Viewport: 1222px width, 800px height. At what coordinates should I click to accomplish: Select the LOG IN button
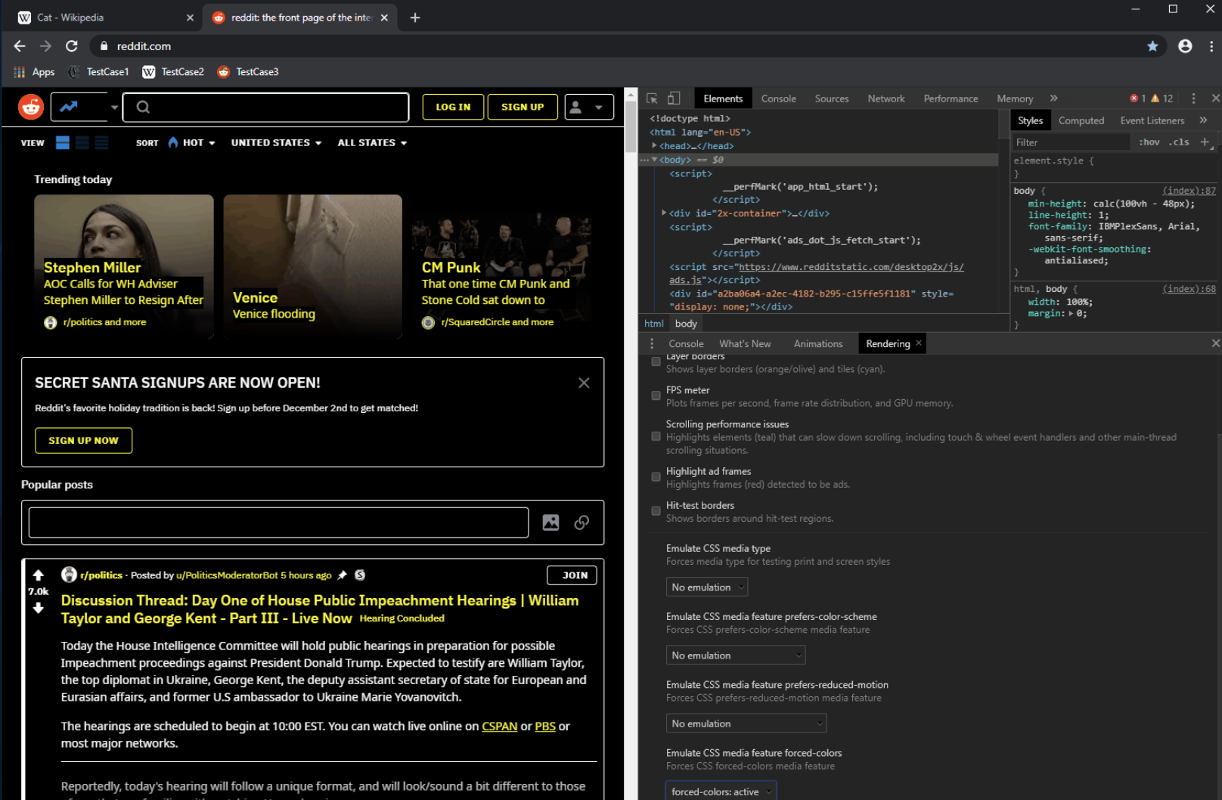[453, 107]
